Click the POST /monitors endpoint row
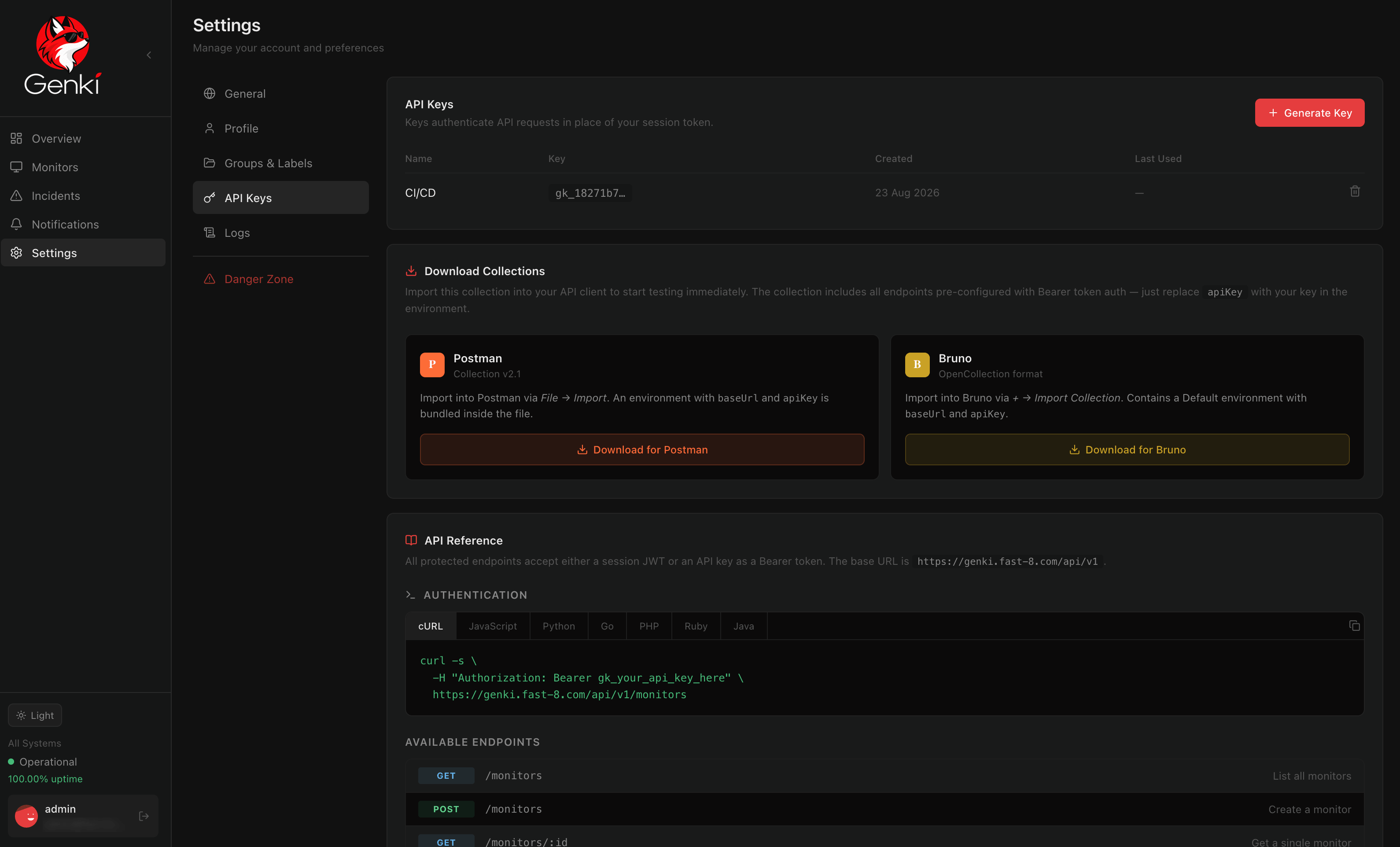 click(x=884, y=810)
